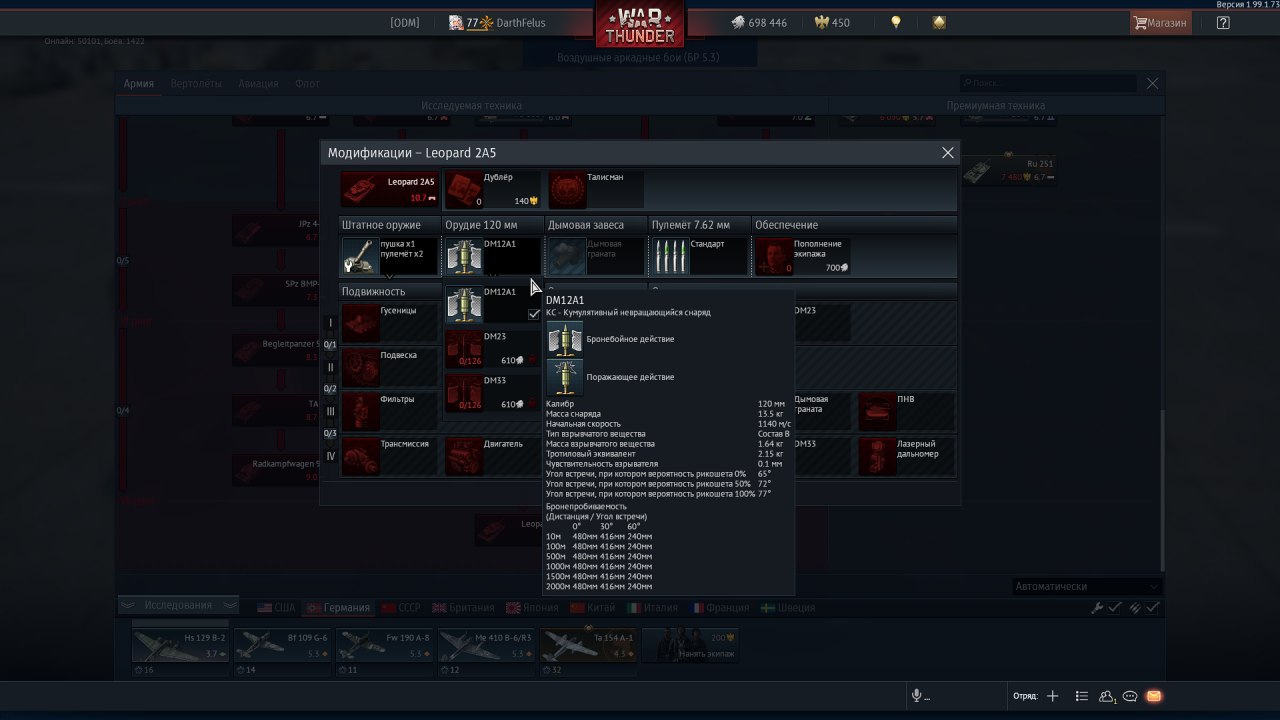Close the Leopard 2A5 modifications window
Image resolution: width=1280 pixels, height=720 pixels.
947,153
